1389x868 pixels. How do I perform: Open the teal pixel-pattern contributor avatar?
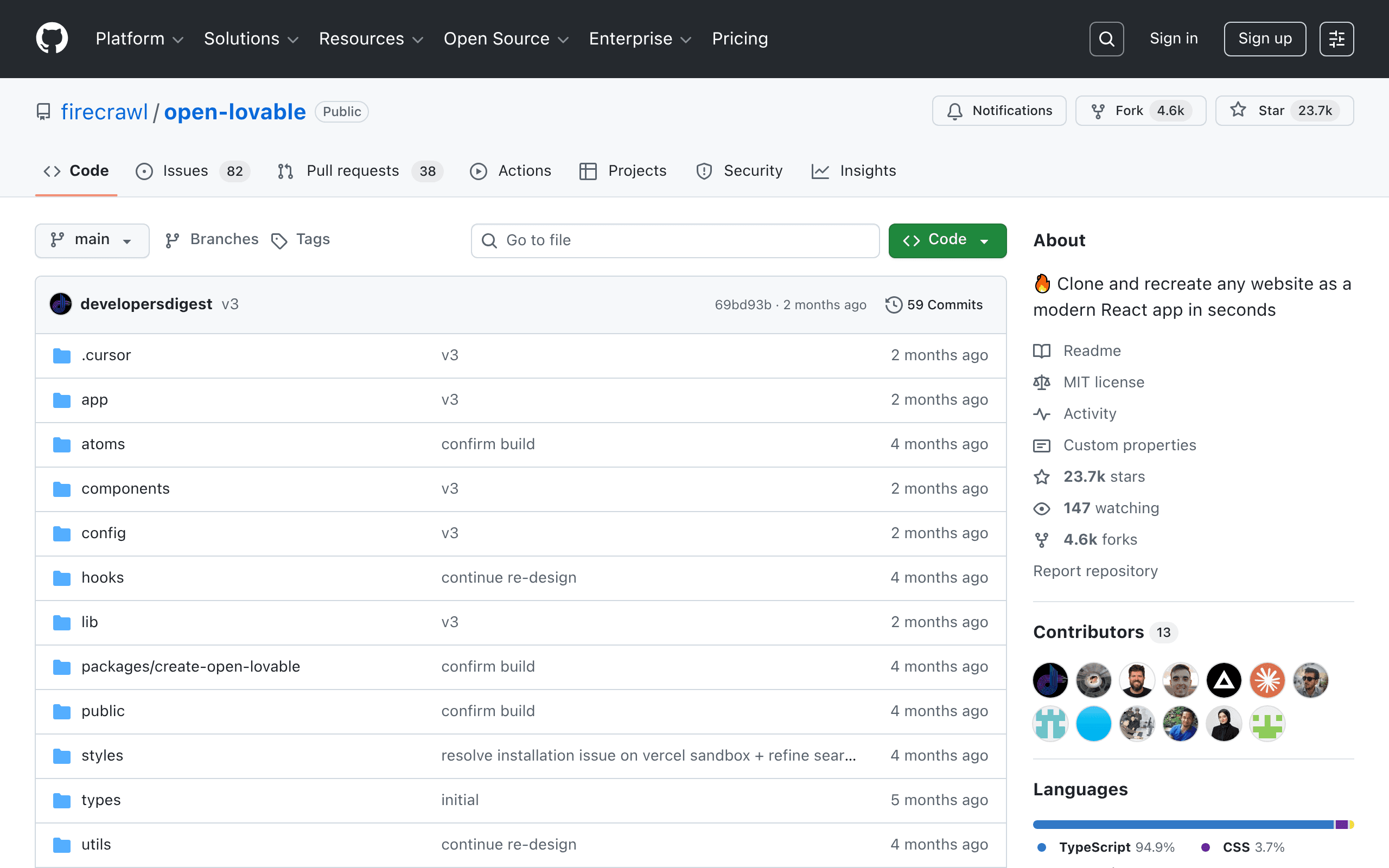(1050, 724)
